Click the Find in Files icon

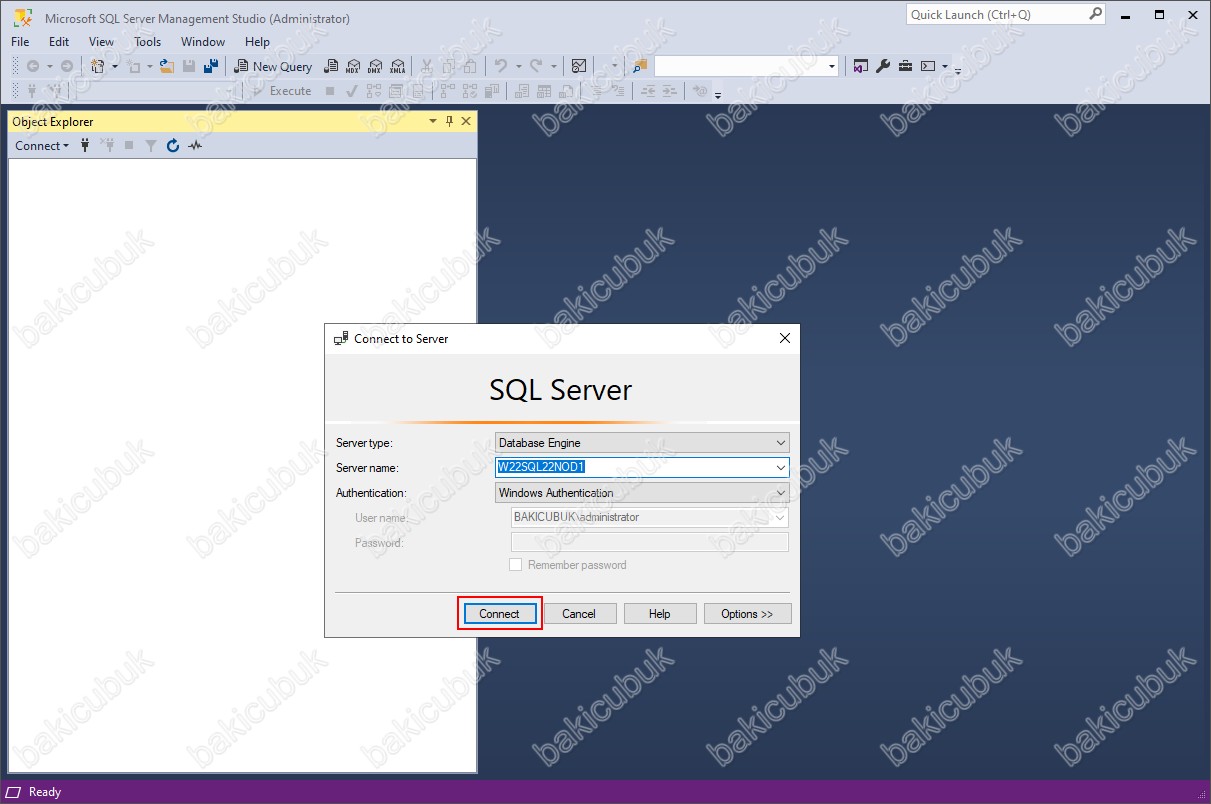639,66
